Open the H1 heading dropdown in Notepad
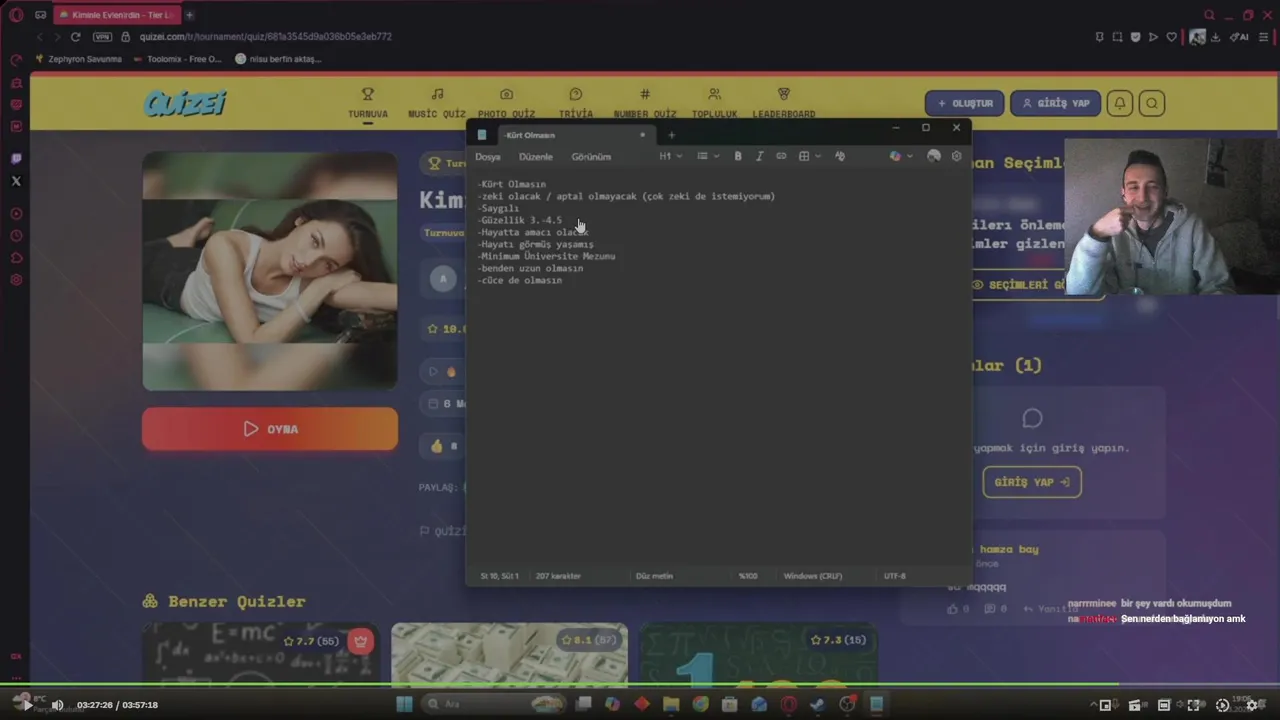The width and height of the screenshot is (1280, 720). 671,156
